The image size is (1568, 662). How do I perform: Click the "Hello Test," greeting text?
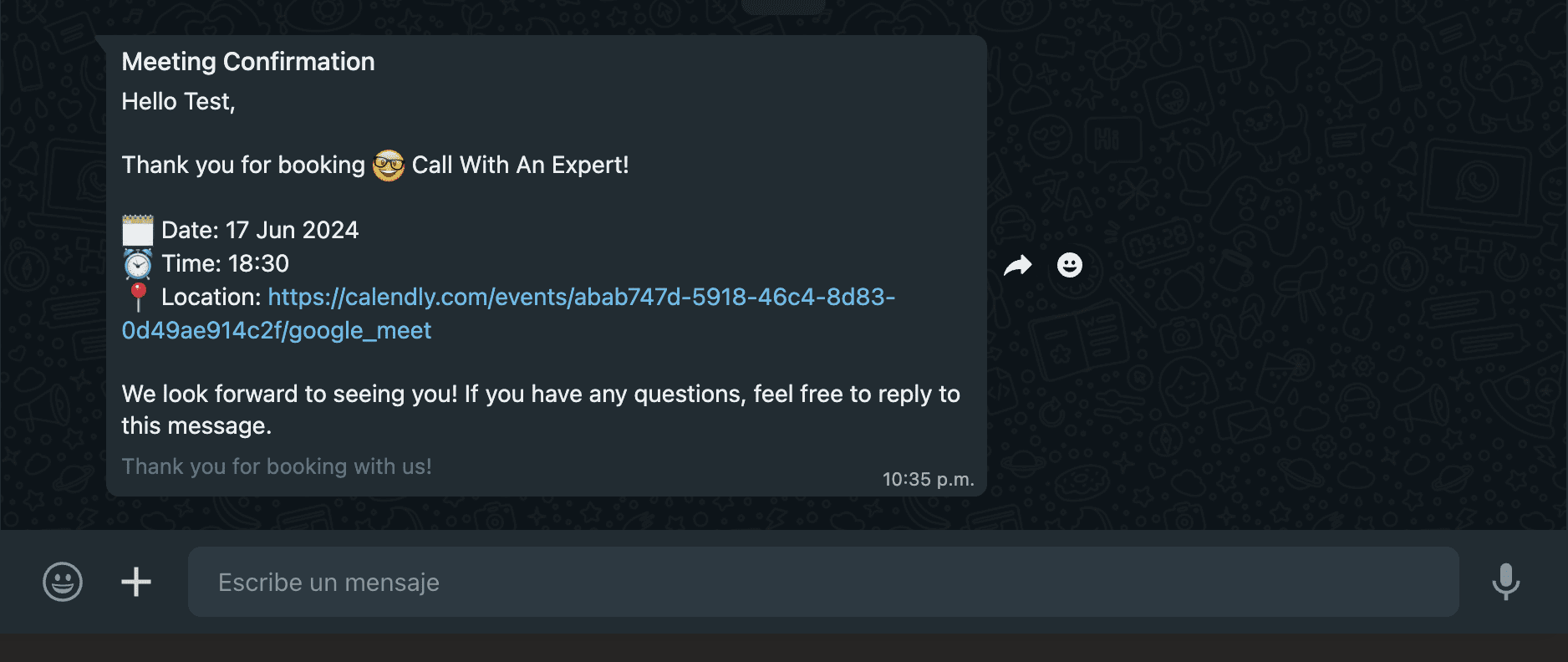[x=178, y=102]
